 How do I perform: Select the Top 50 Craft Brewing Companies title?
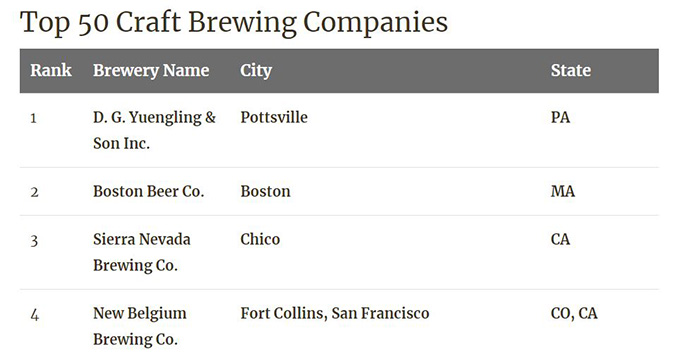point(234,22)
